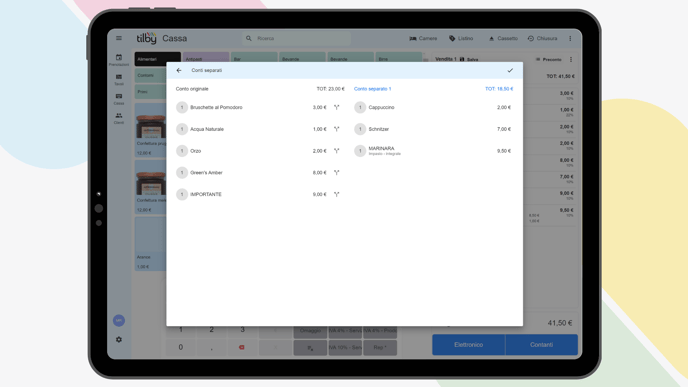Click quantity circle beside MARINARA

click(360, 151)
